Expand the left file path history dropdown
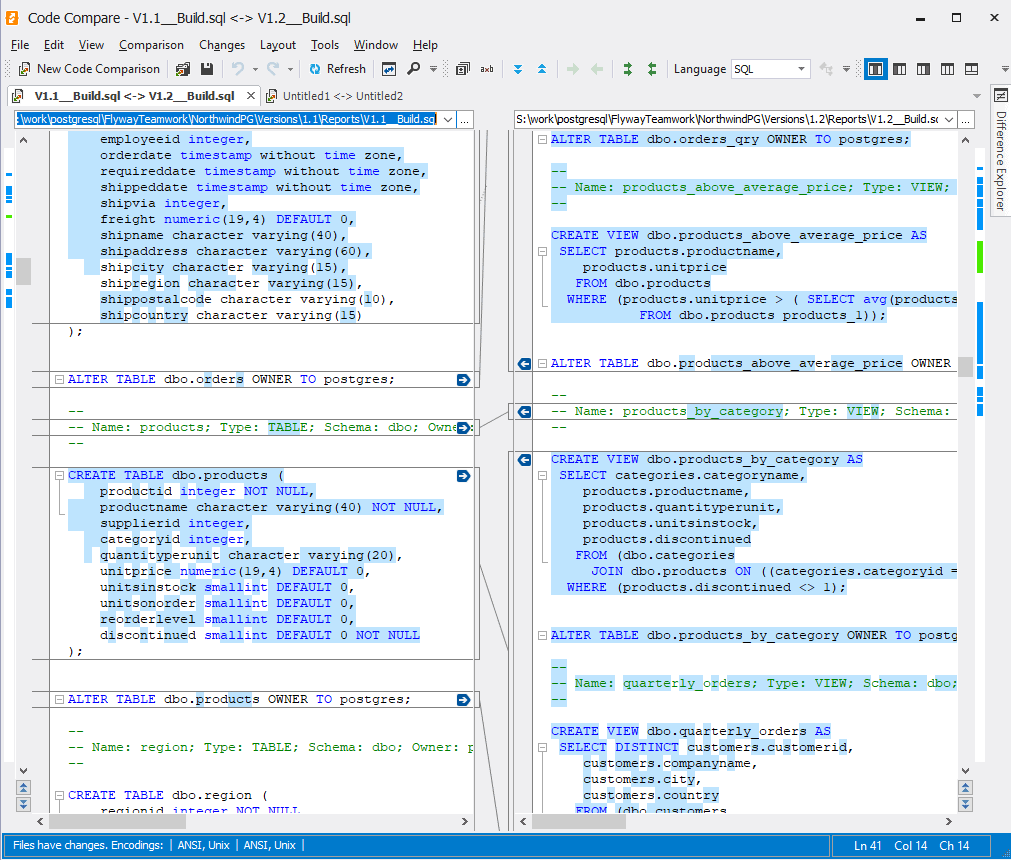This screenshot has height=860, width=1011. [x=447, y=119]
